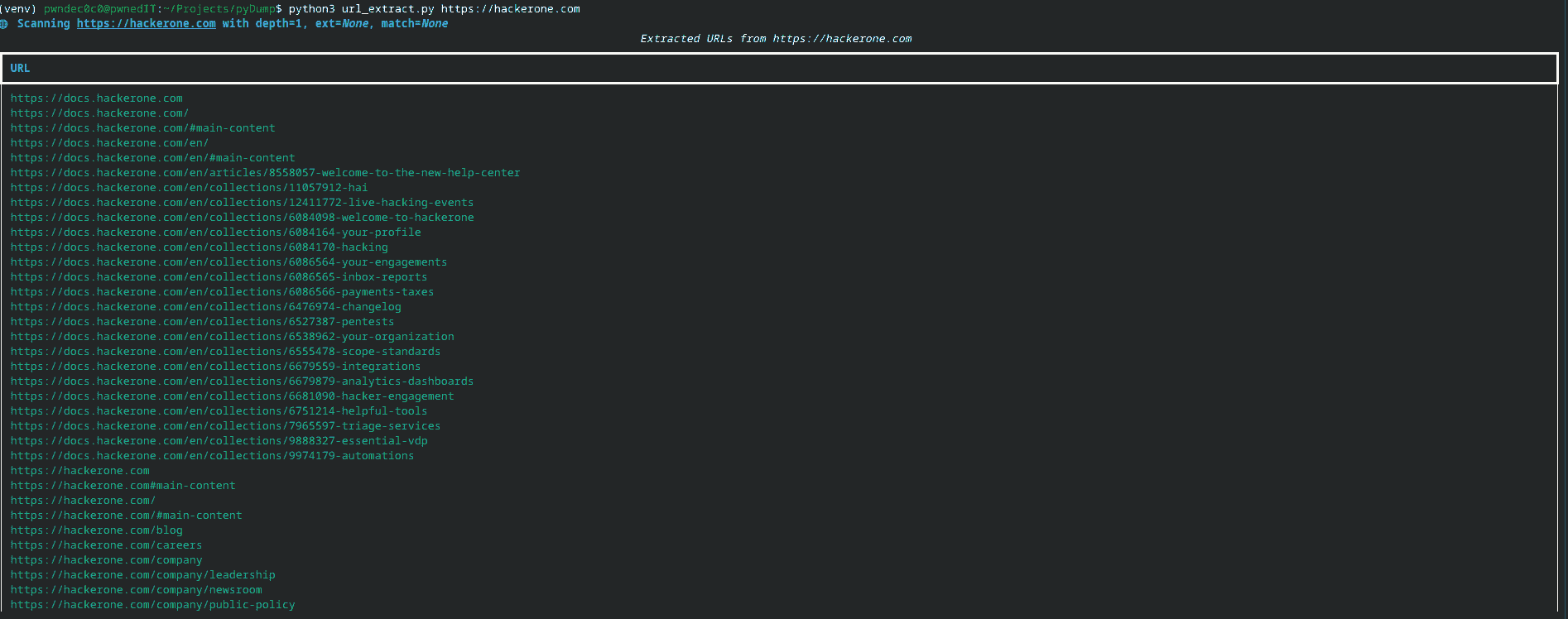Viewport: 1568px width, 619px height.
Task: Open the underlined https://hackerone.com scanning link
Action: 147,24
